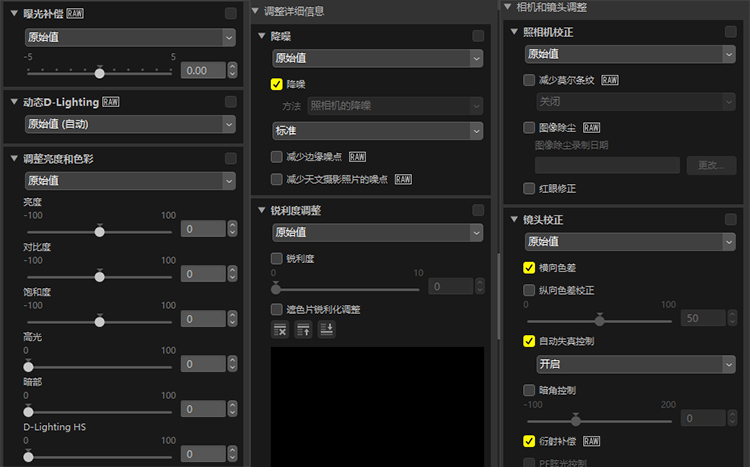Toggle the 动态D-Lighting section apply checkbox
This screenshot has width=750, height=467.
coord(231,101)
